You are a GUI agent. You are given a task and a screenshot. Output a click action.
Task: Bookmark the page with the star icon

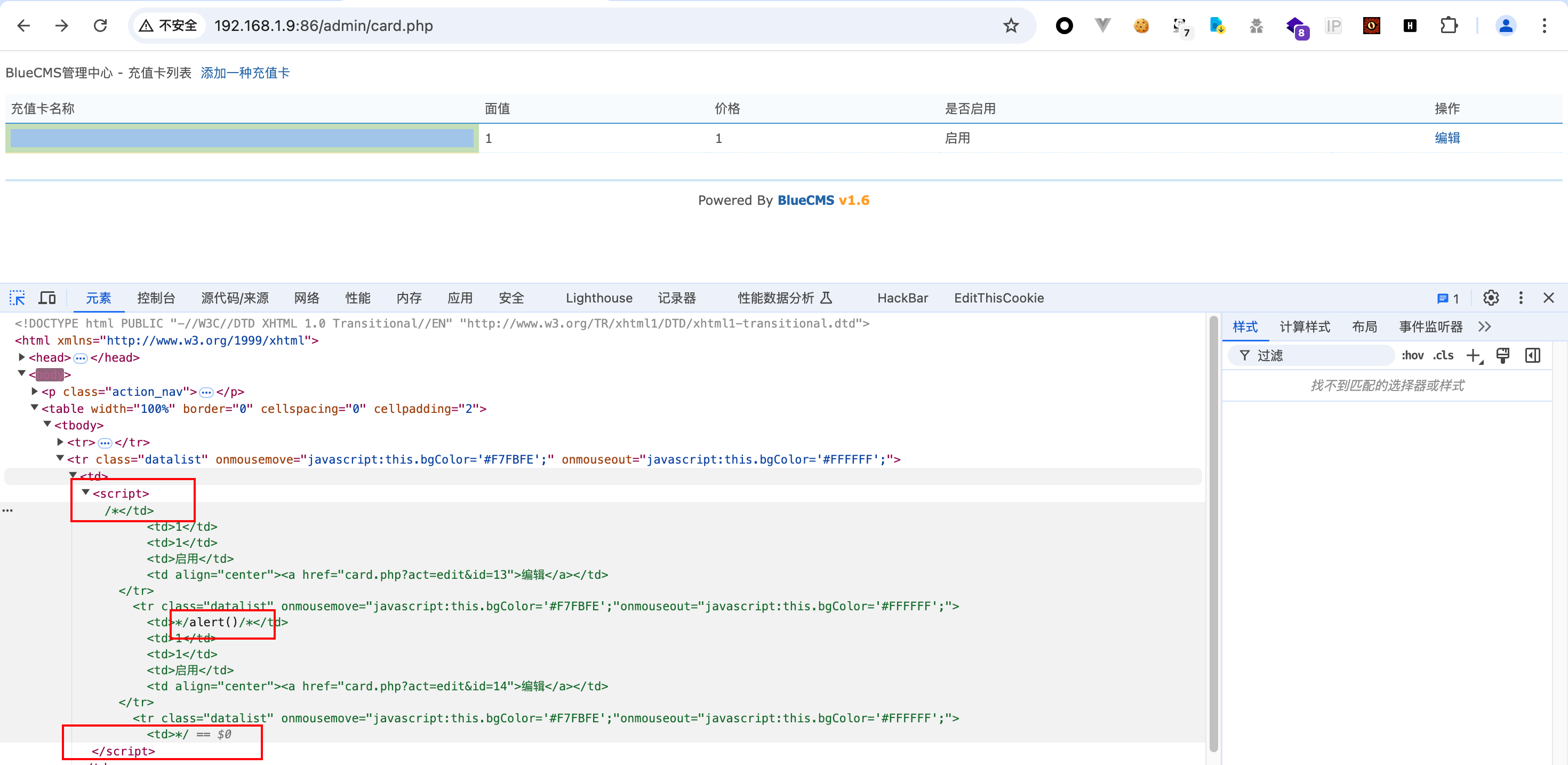tap(1011, 26)
